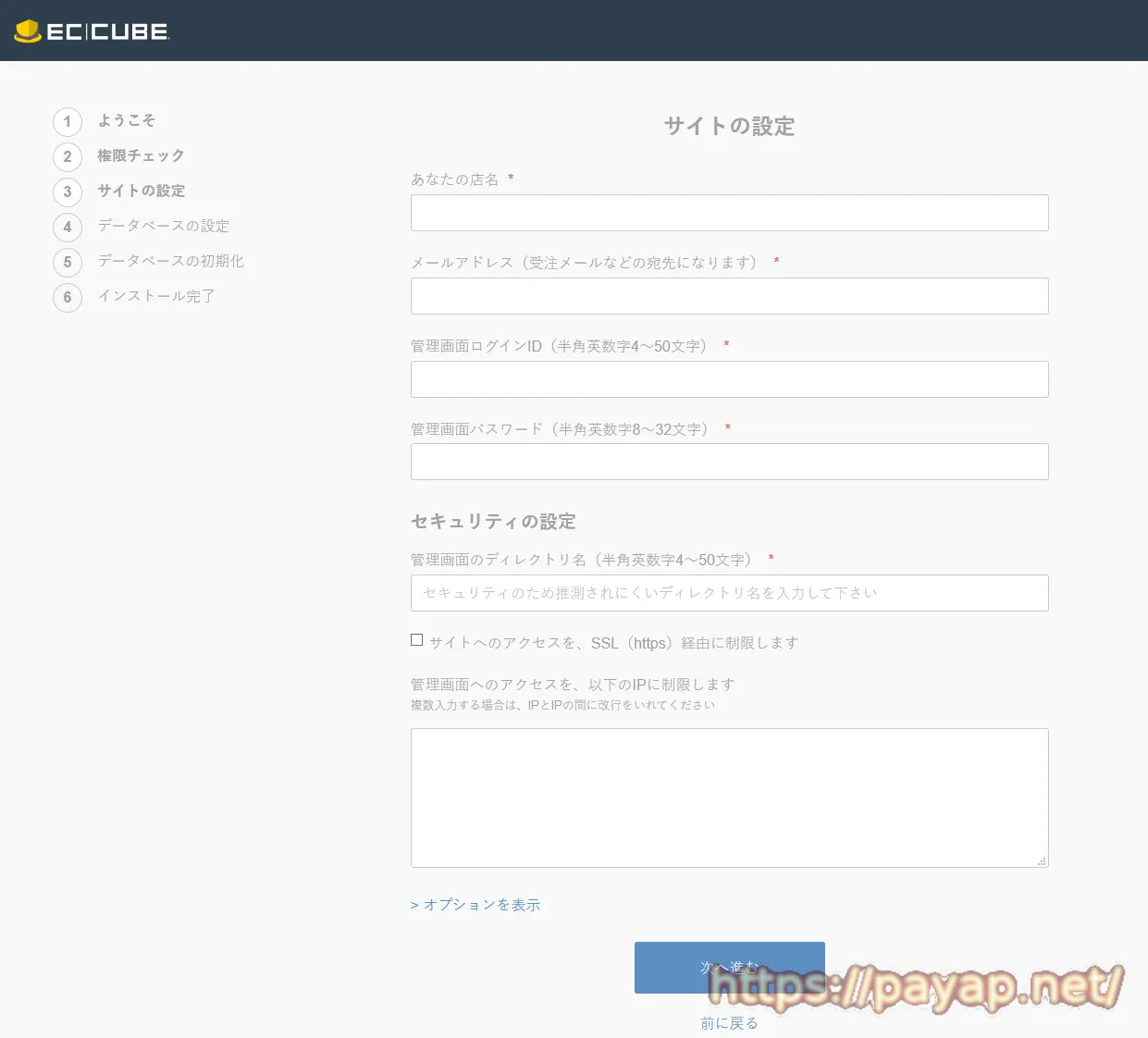Click the 管理画面ログインID input field

point(729,379)
